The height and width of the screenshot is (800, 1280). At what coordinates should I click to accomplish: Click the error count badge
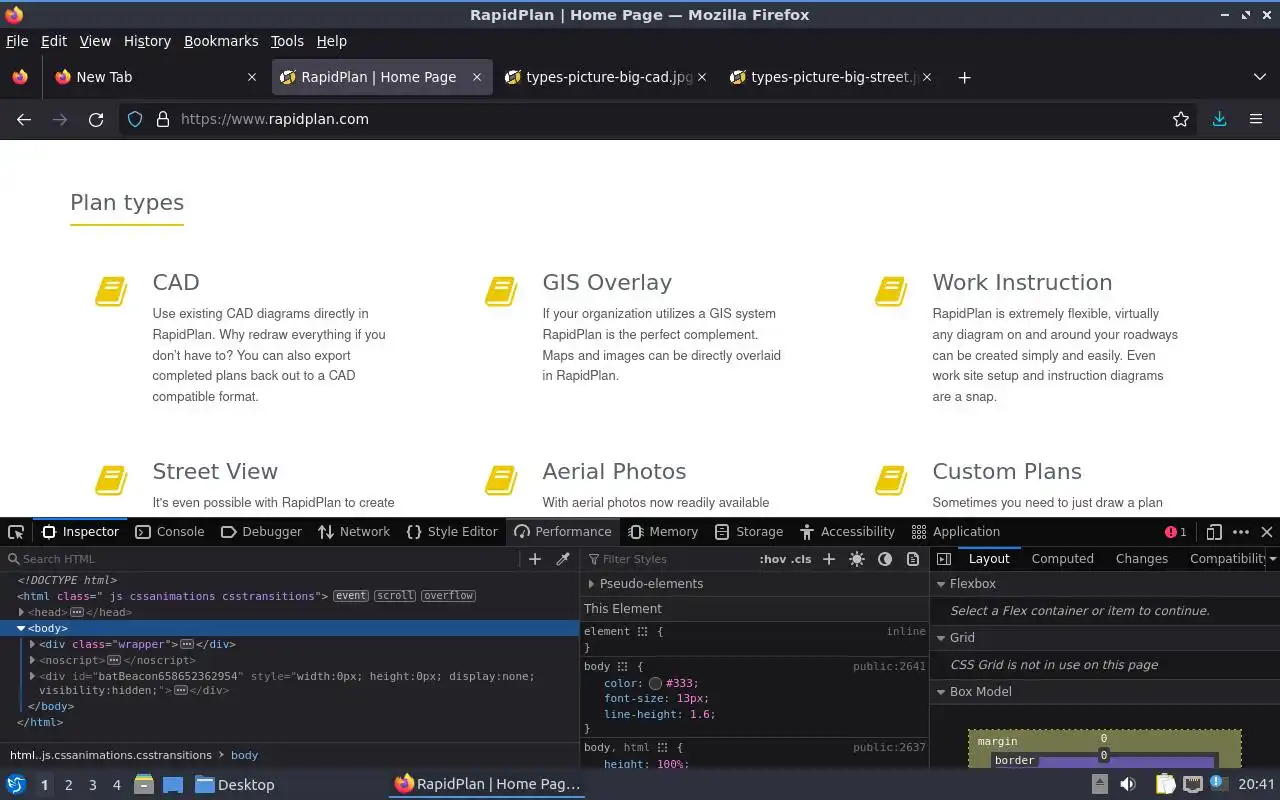point(1176,532)
